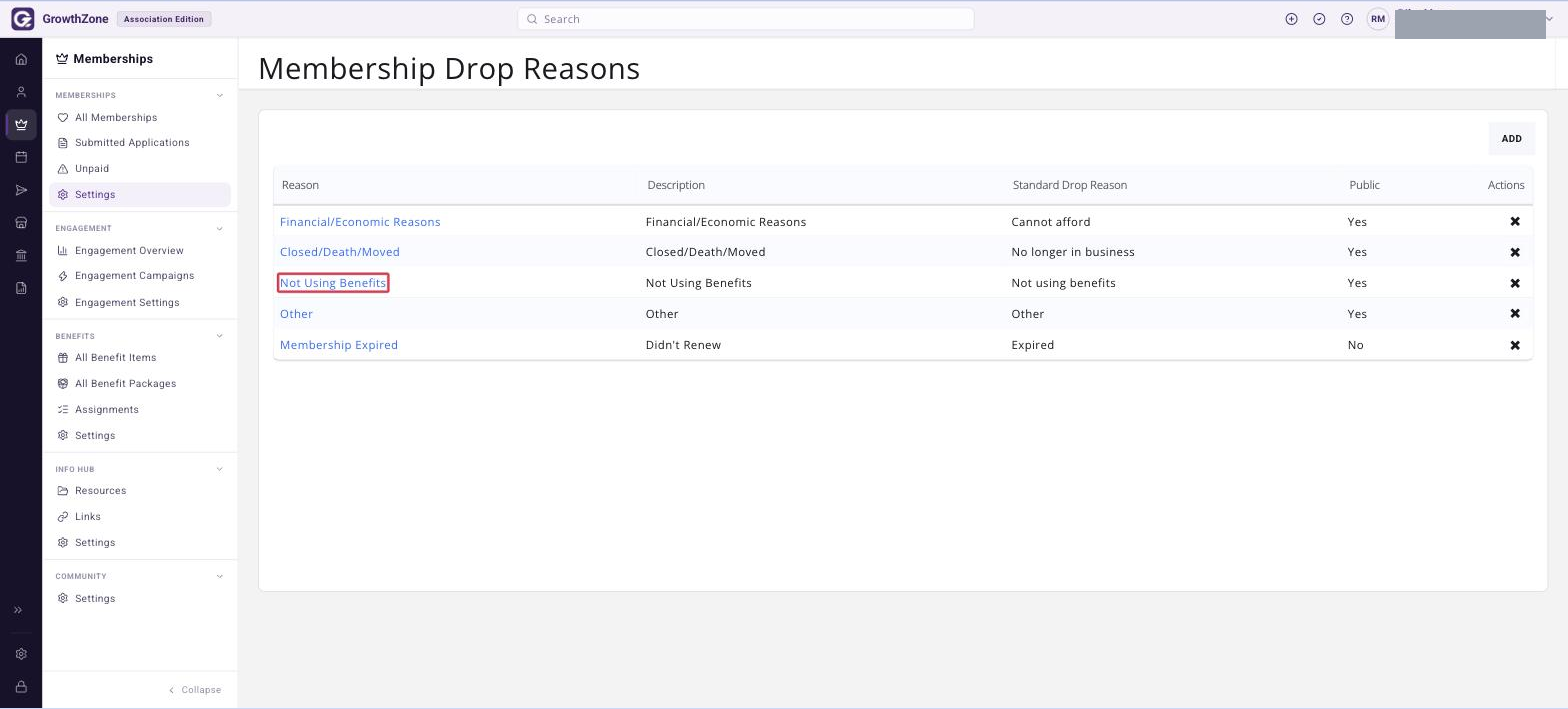Open the Not Using Benefits reason link
Image resolution: width=1568 pixels, height=709 pixels.
(333, 283)
